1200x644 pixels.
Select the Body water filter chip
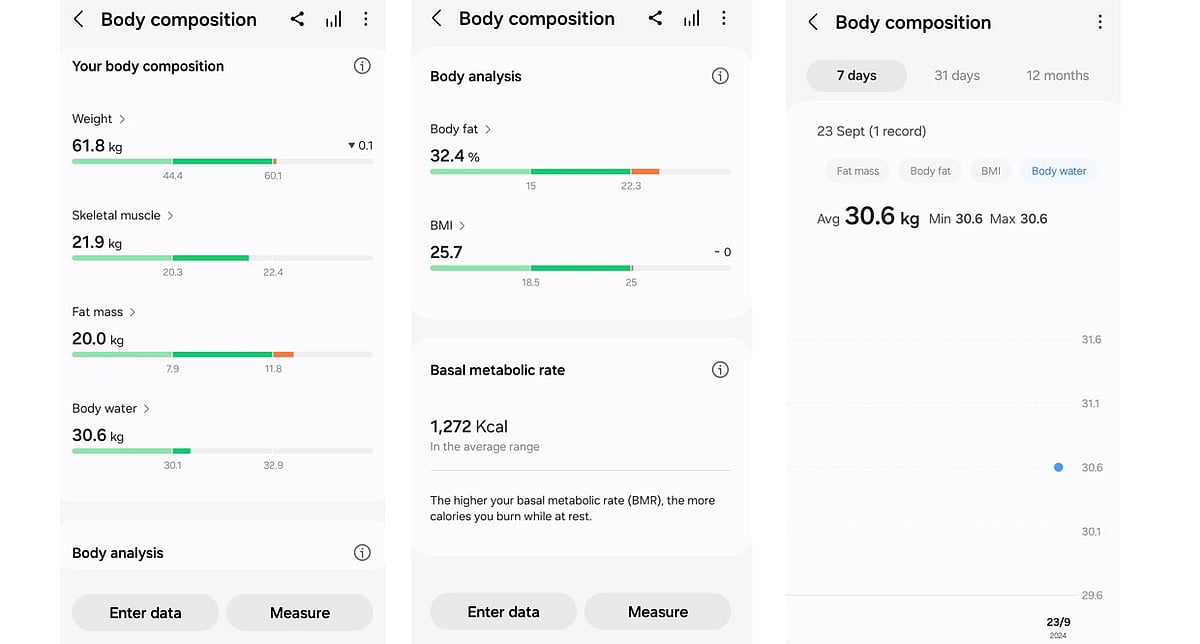[1058, 170]
